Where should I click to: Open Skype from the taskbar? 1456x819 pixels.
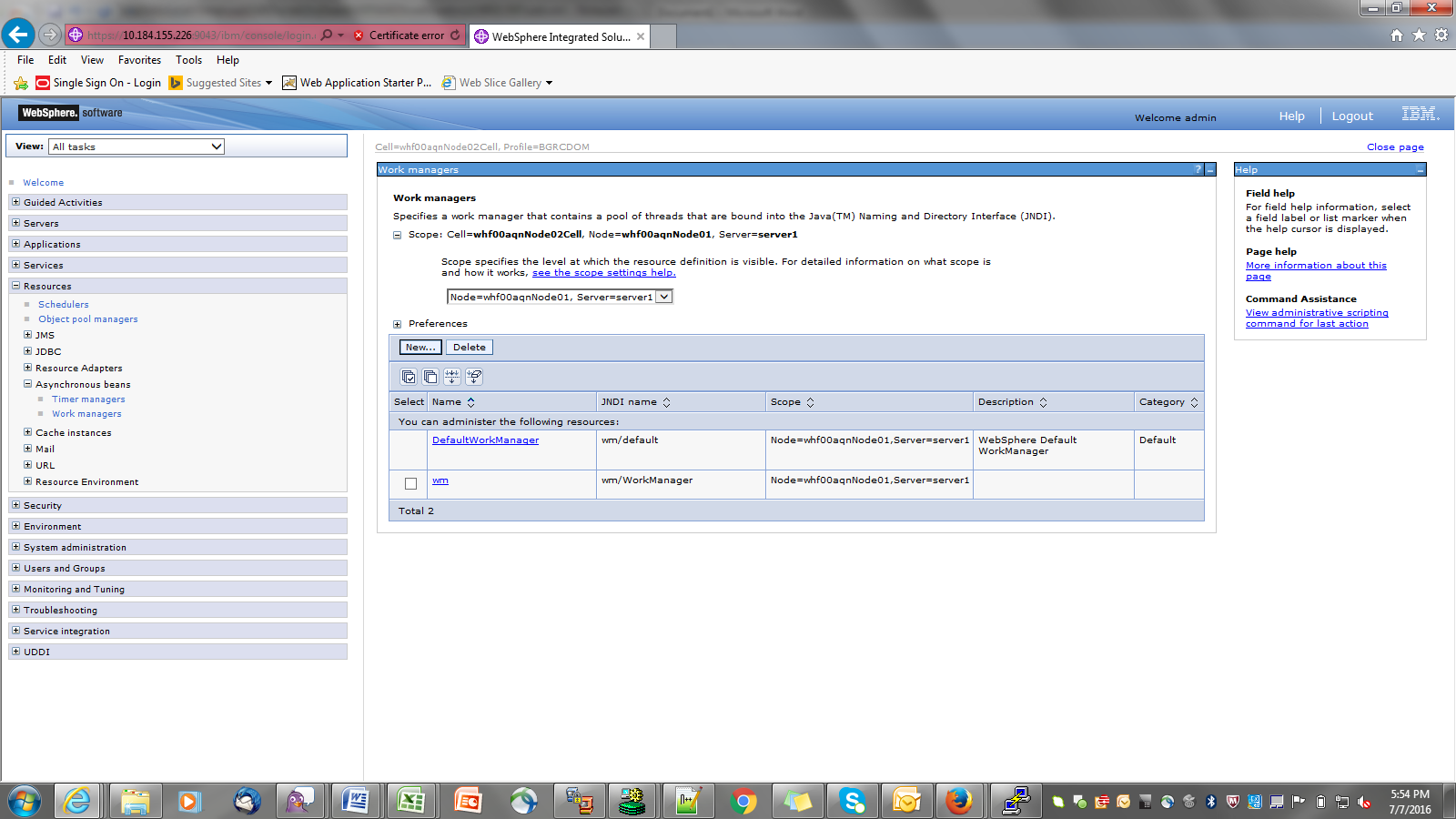[x=853, y=801]
